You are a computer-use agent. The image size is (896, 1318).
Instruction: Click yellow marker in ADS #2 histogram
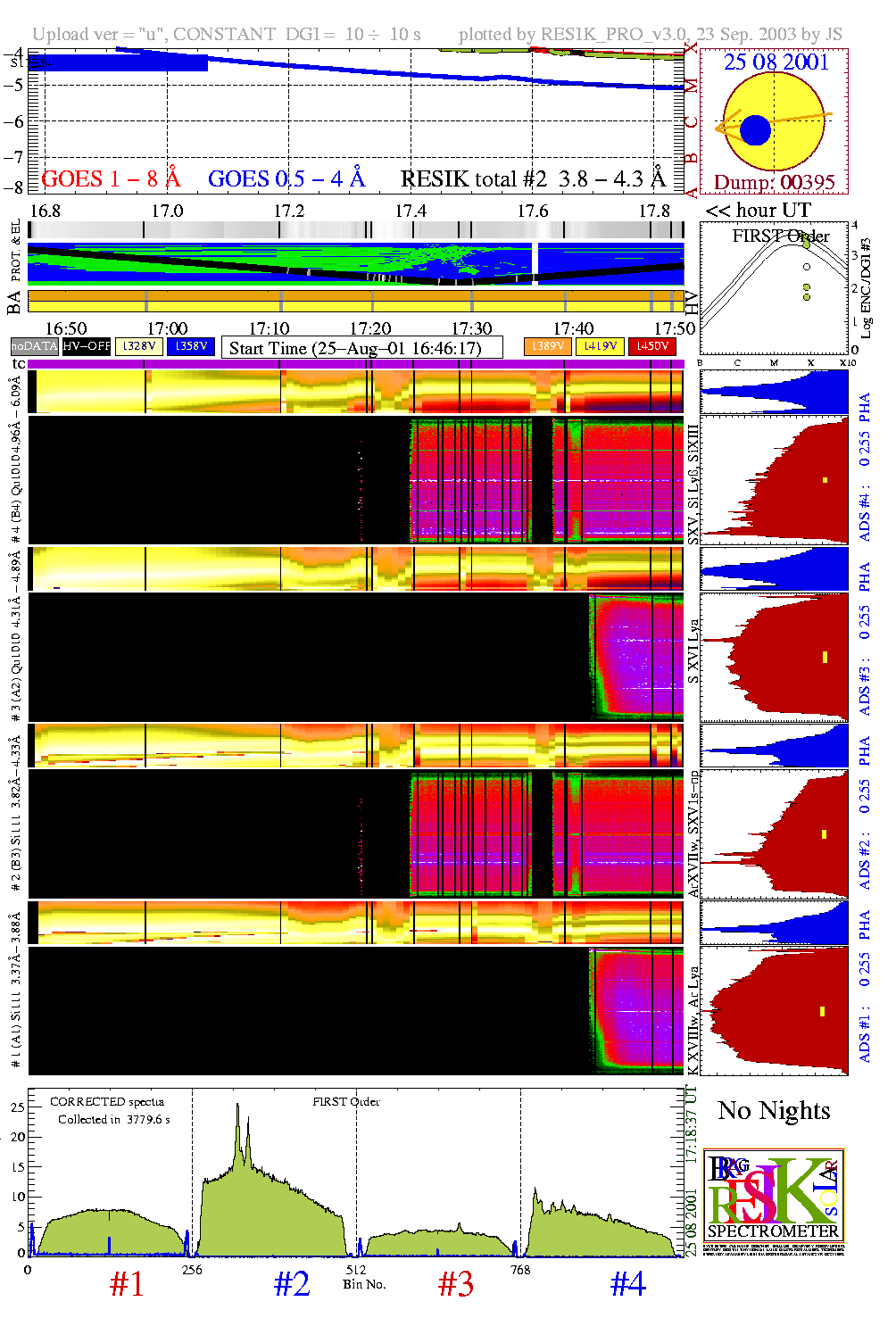[x=825, y=834]
